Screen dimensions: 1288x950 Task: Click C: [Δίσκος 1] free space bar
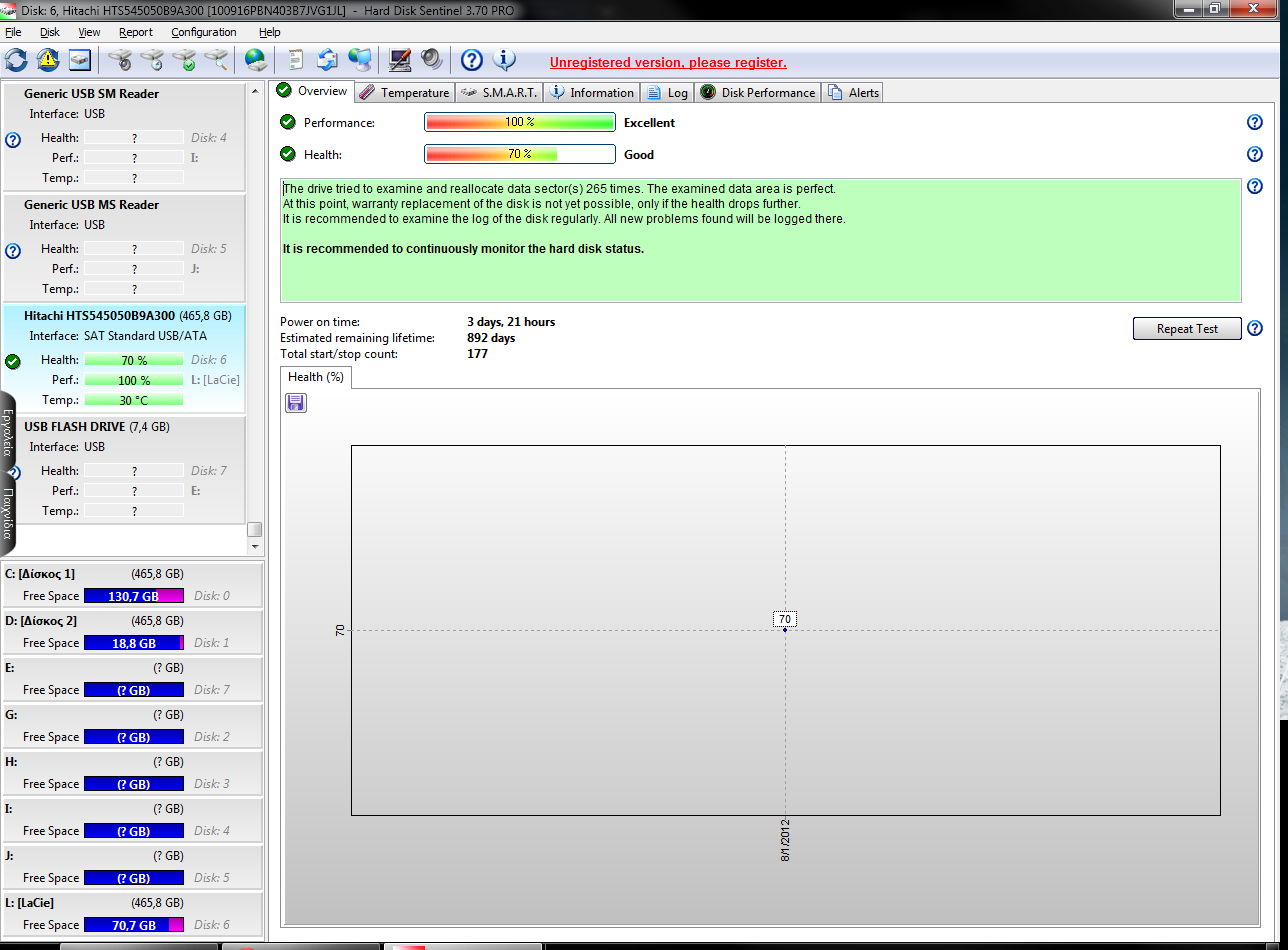[x=134, y=596]
